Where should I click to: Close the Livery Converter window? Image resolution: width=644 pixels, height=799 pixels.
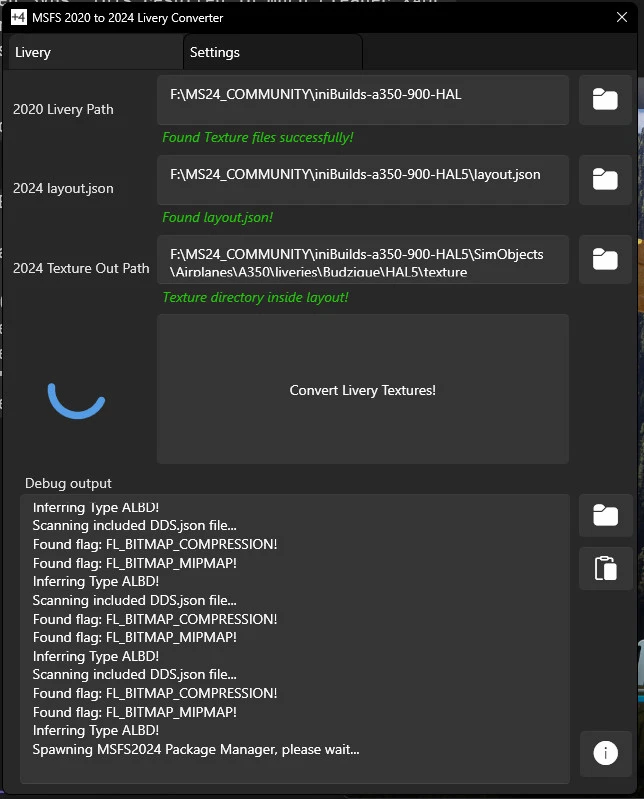[x=621, y=17]
